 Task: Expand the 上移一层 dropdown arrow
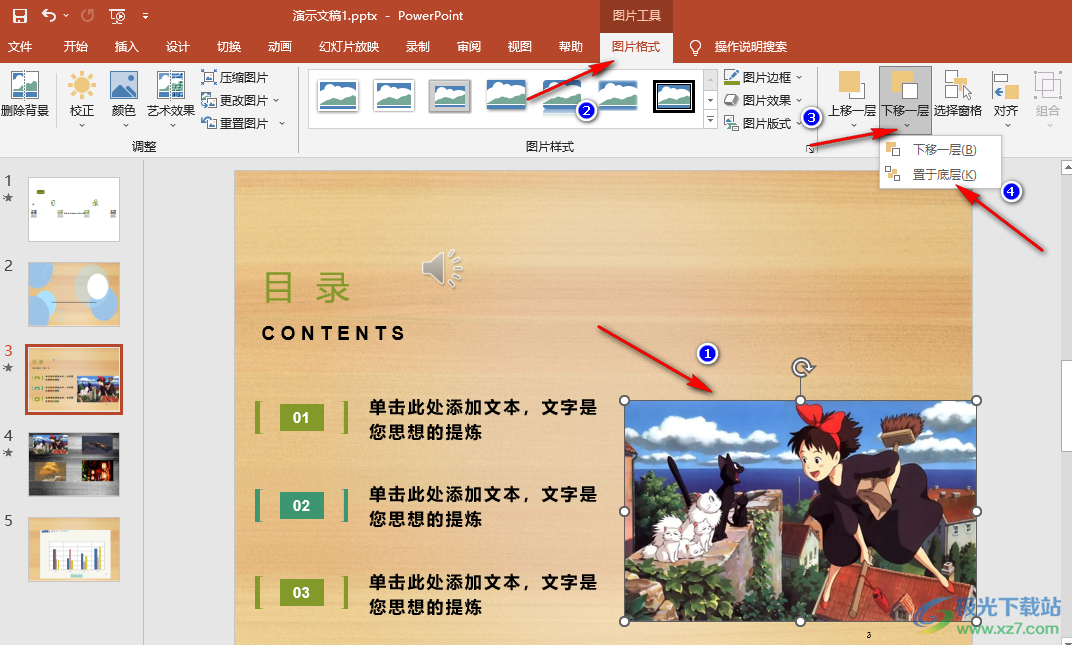point(853,125)
